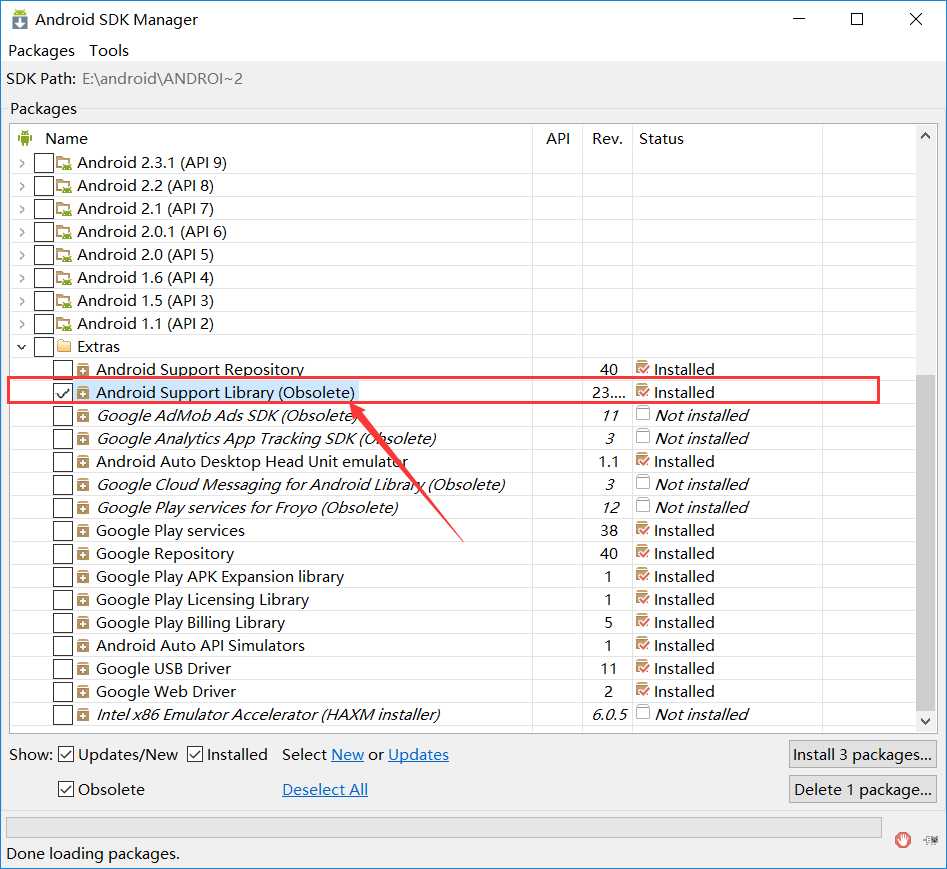Click the Extras folder icon
The width and height of the screenshot is (947, 869).
[x=63, y=346]
